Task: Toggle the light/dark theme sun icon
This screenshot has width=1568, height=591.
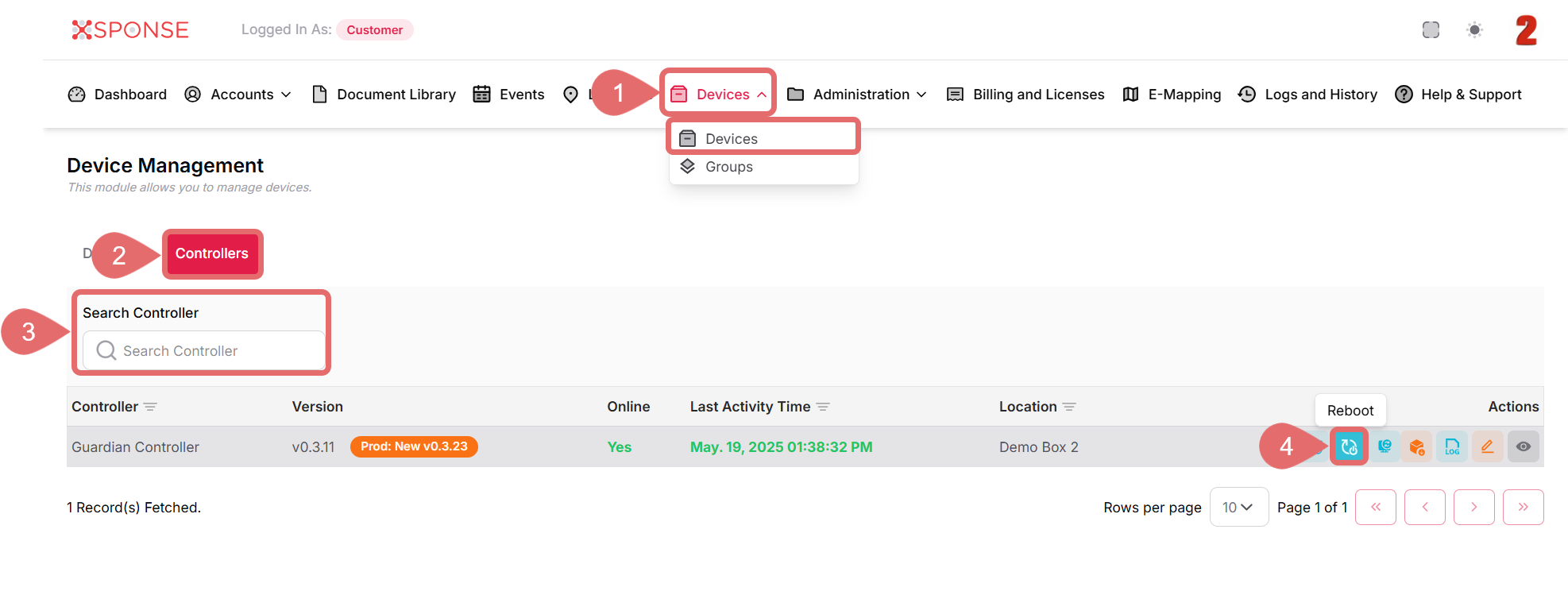Action: pyautogui.click(x=1474, y=30)
